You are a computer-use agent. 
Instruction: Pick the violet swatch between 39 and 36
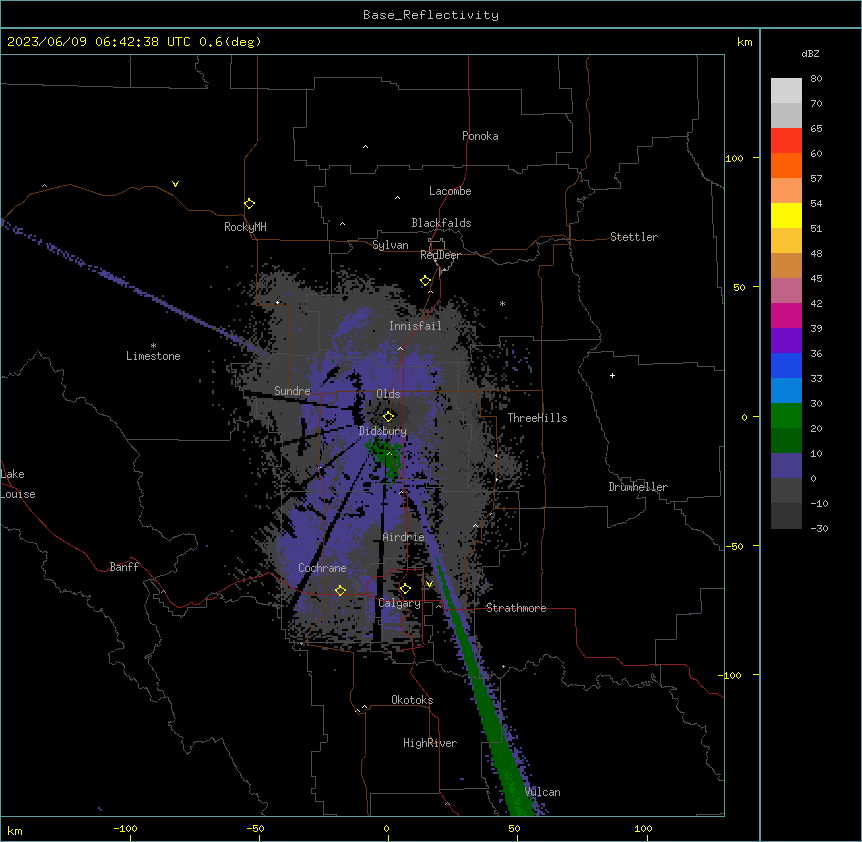coord(786,341)
